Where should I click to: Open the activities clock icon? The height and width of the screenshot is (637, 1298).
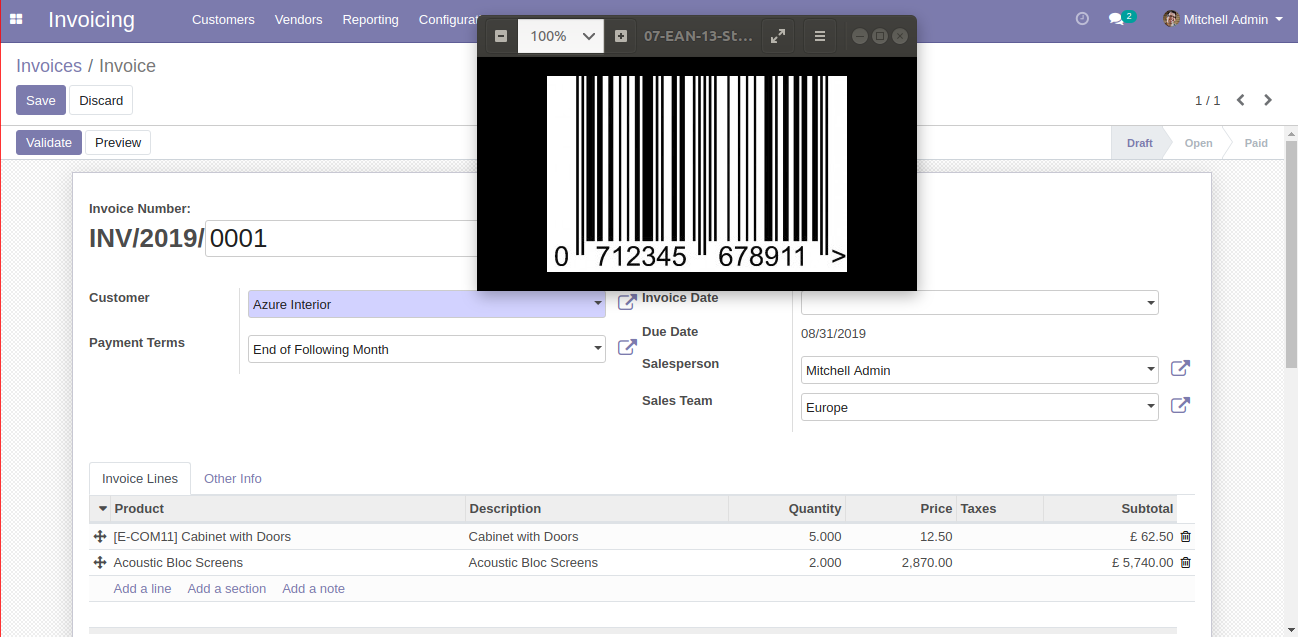pos(1082,19)
